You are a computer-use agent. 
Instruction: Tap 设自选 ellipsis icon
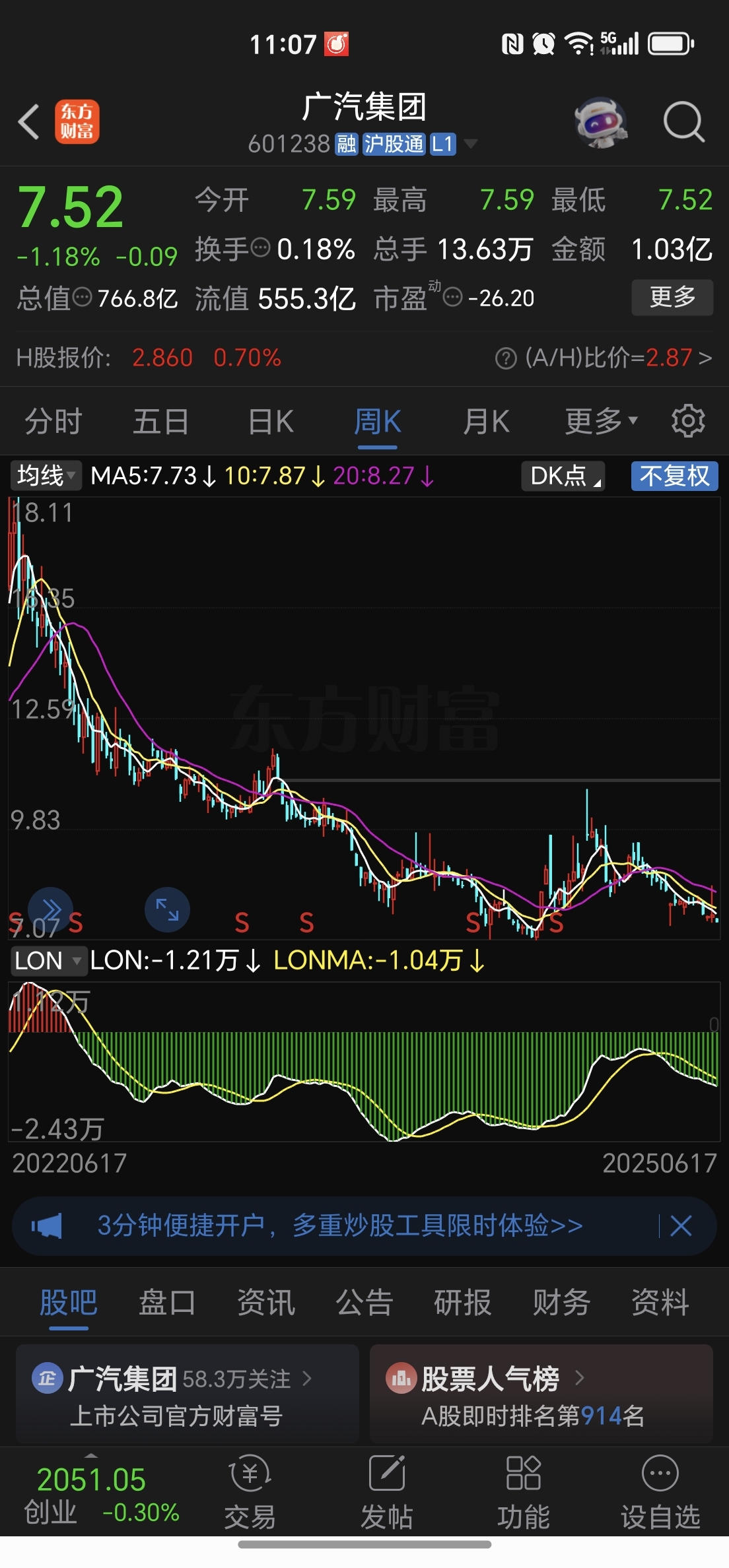coord(660,1473)
